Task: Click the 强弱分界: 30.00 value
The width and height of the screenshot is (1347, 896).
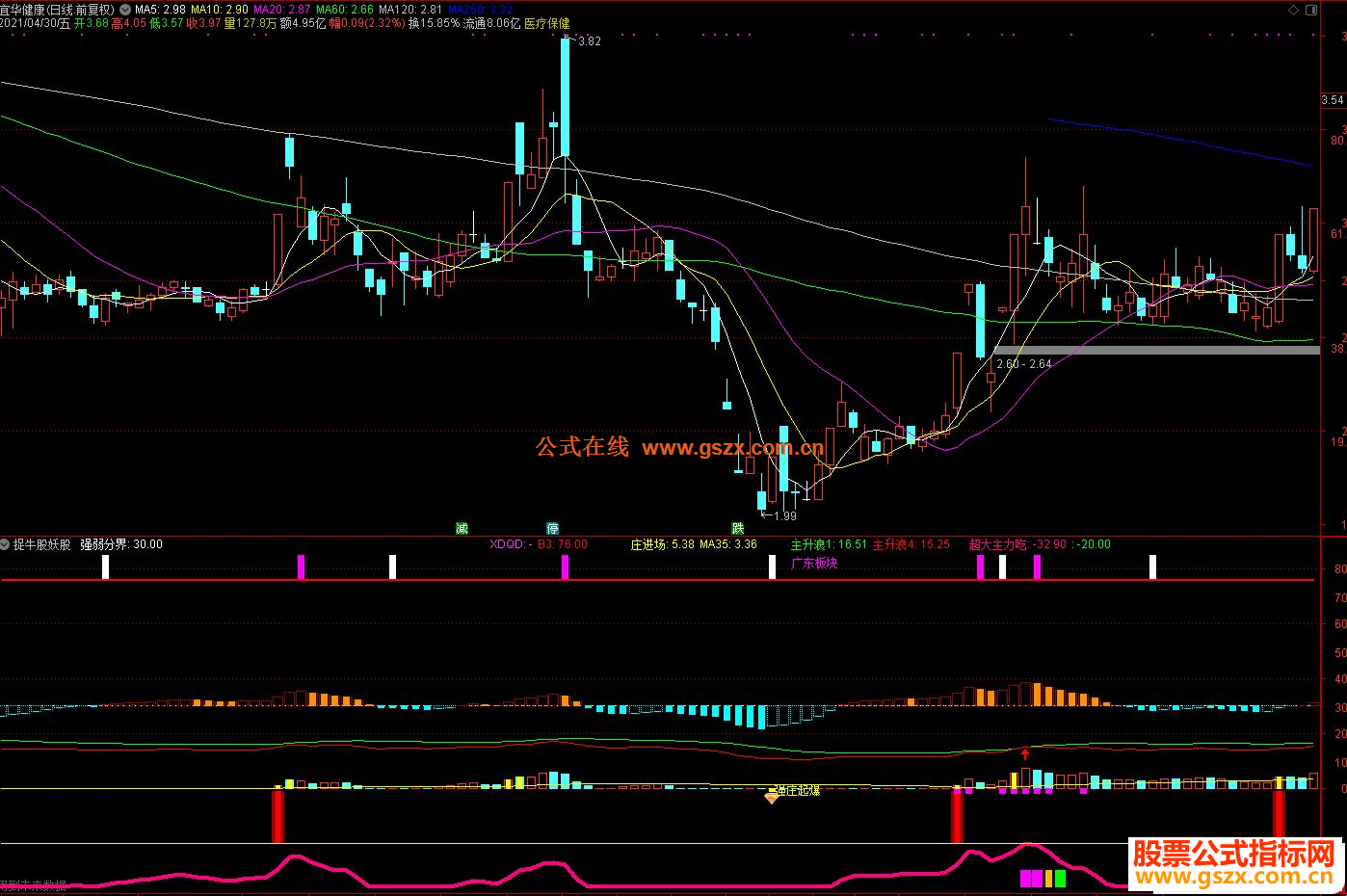Action: [121, 544]
